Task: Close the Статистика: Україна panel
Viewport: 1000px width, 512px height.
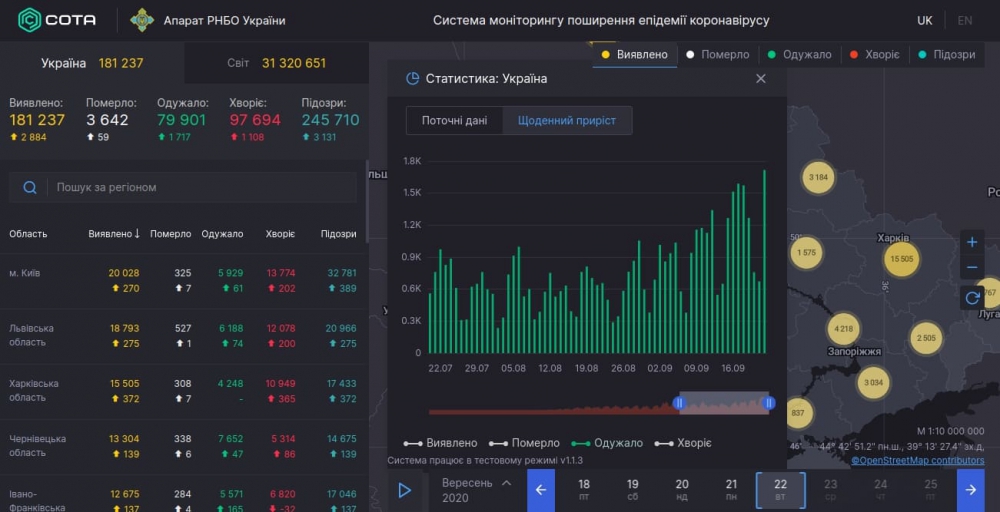Action: 761,79
